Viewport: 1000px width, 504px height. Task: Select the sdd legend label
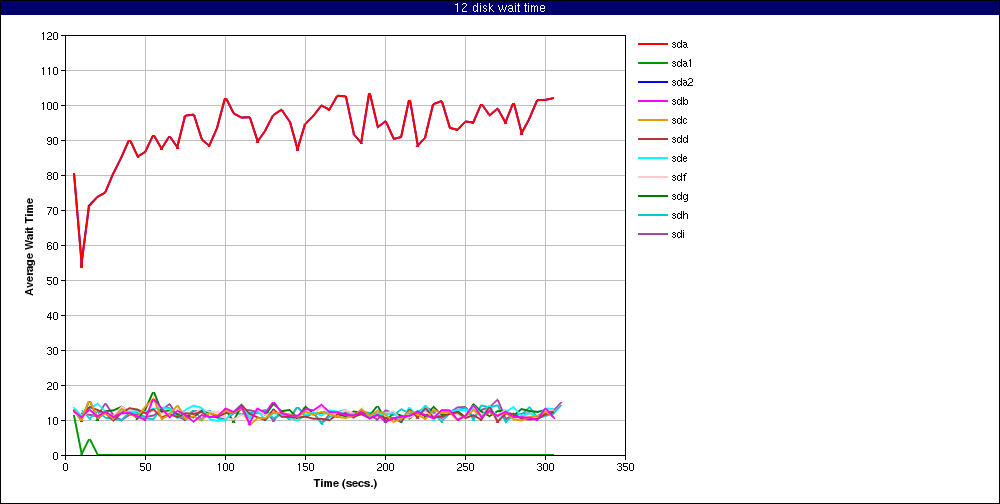tap(680, 139)
